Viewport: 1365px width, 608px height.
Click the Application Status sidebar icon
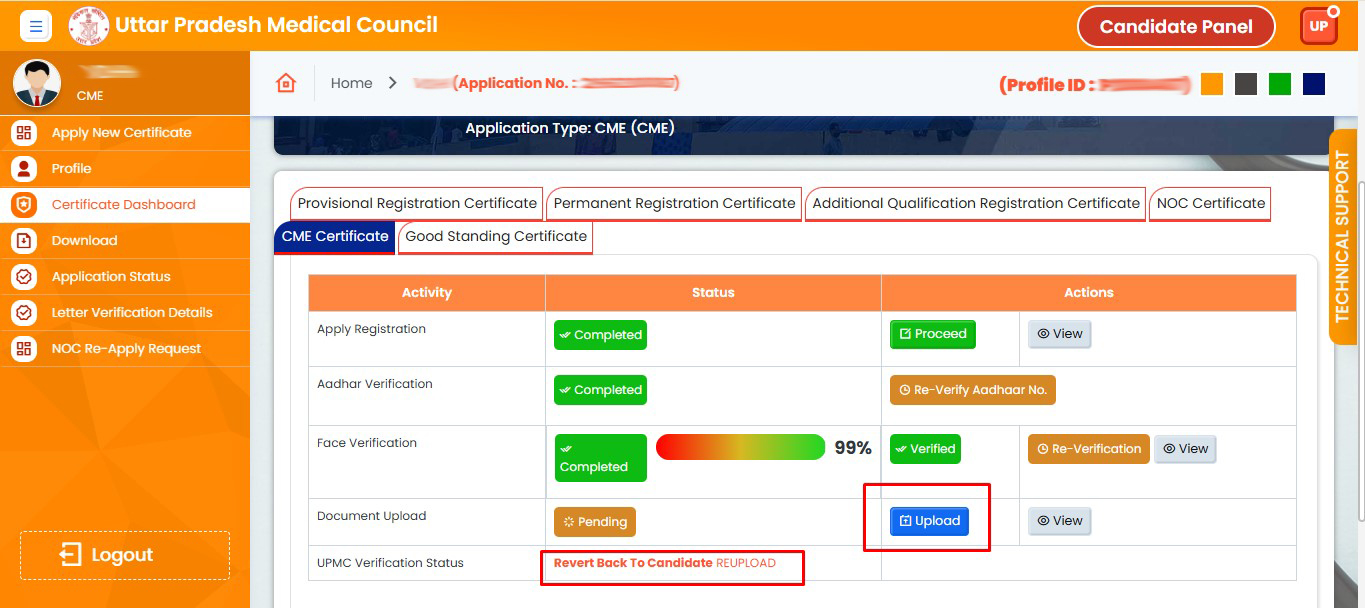click(24, 276)
